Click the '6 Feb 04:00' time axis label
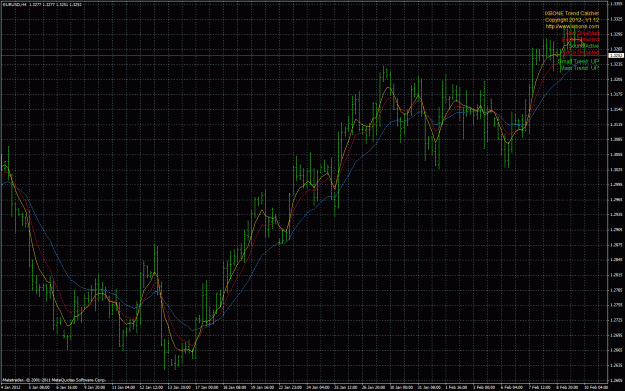 [x=512, y=387]
